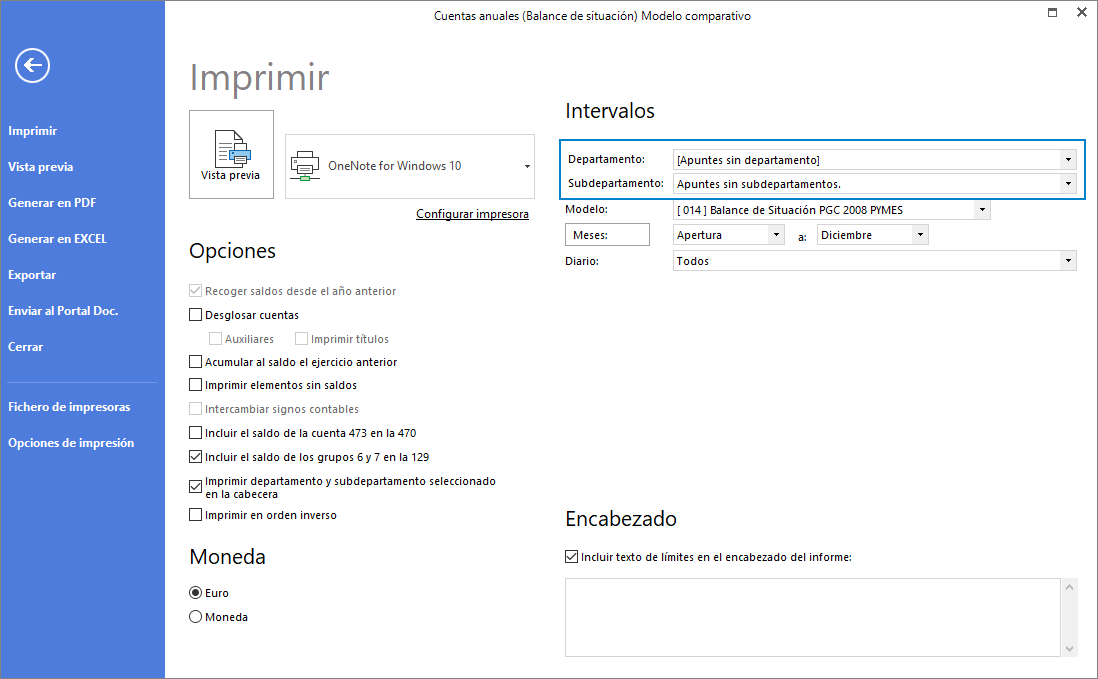Expand the Departamento dropdown

[x=1068, y=160]
